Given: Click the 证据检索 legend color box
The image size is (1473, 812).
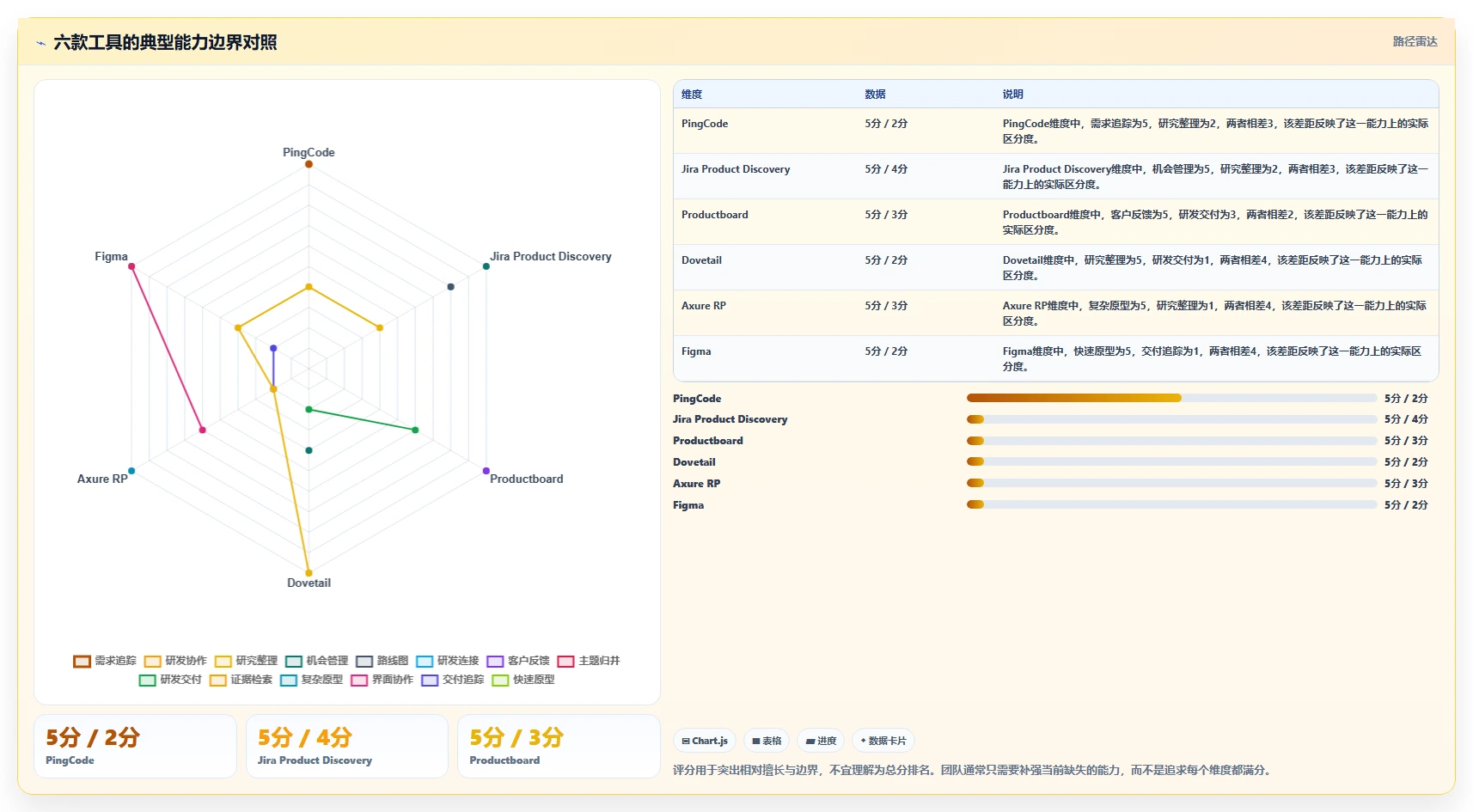Looking at the screenshot, I should tap(217, 680).
